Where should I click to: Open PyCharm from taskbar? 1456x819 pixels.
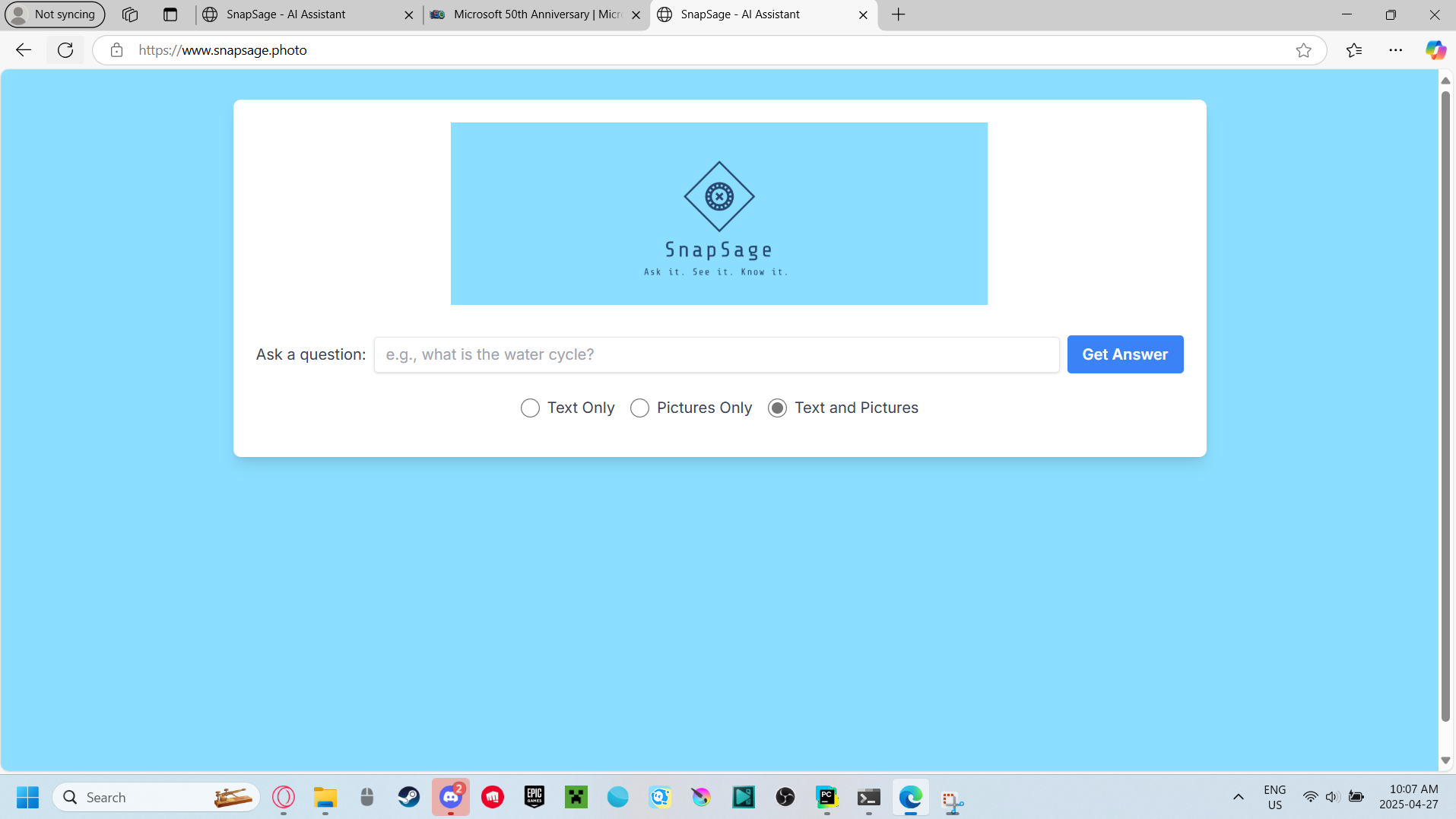[827, 797]
